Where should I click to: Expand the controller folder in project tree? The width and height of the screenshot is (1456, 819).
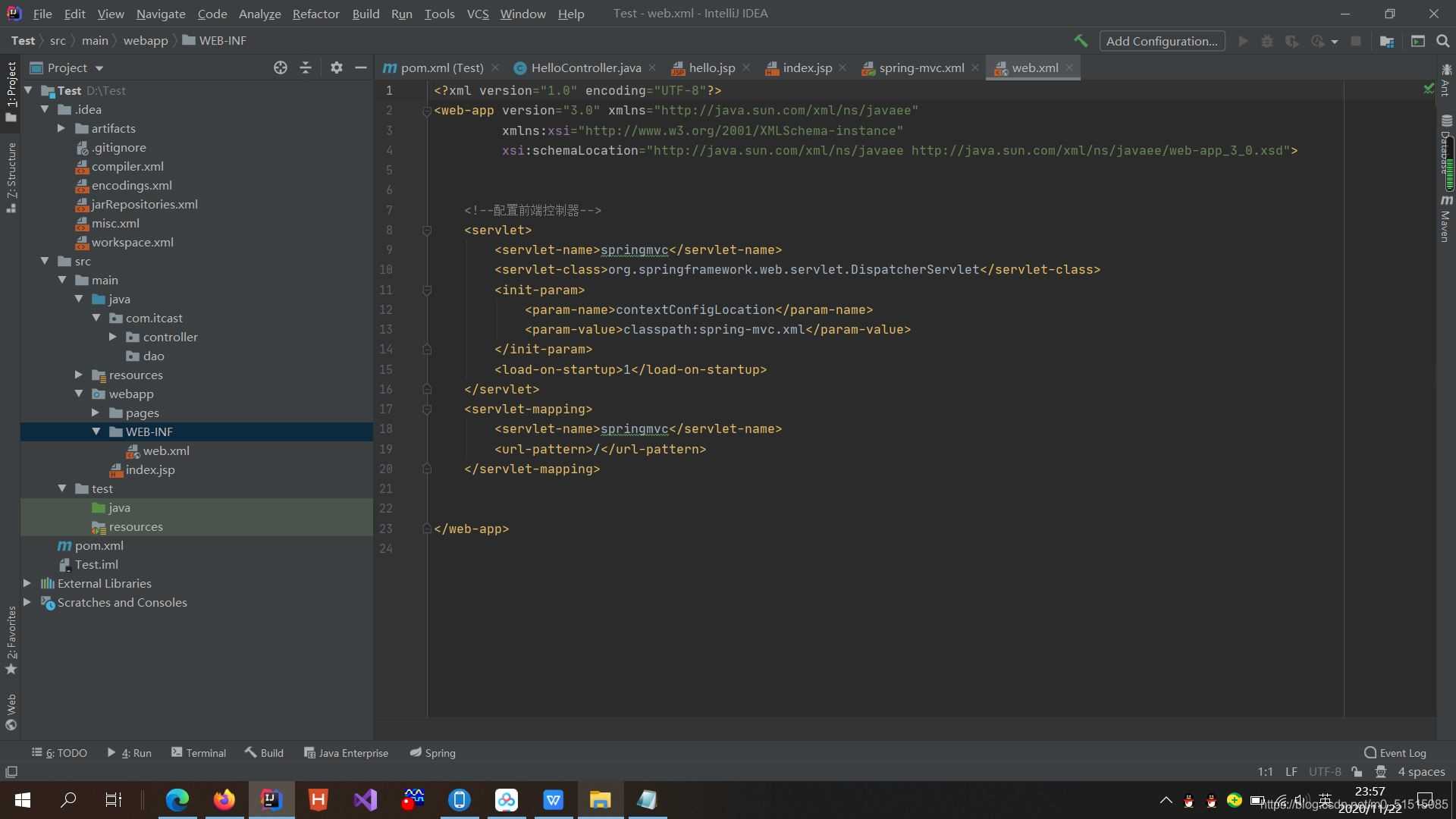point(114,336)
